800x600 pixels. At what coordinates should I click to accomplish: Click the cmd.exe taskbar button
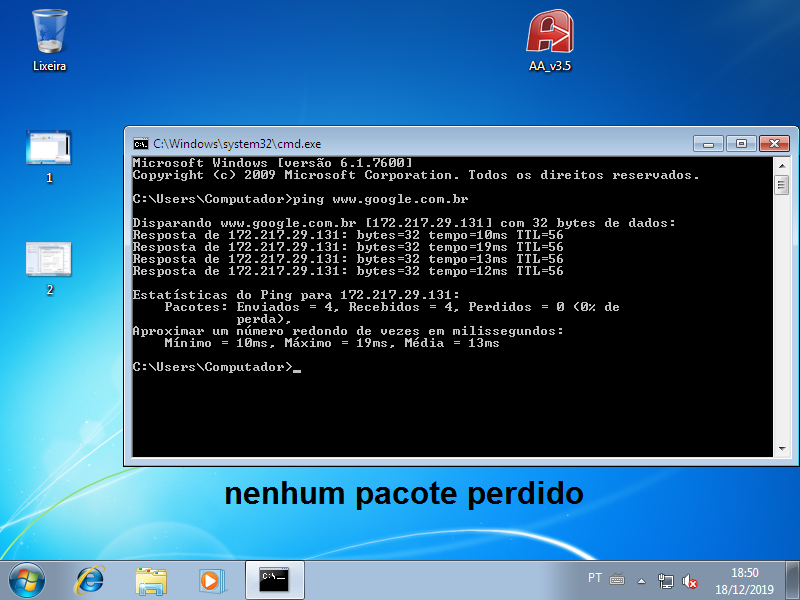[274, 580]
